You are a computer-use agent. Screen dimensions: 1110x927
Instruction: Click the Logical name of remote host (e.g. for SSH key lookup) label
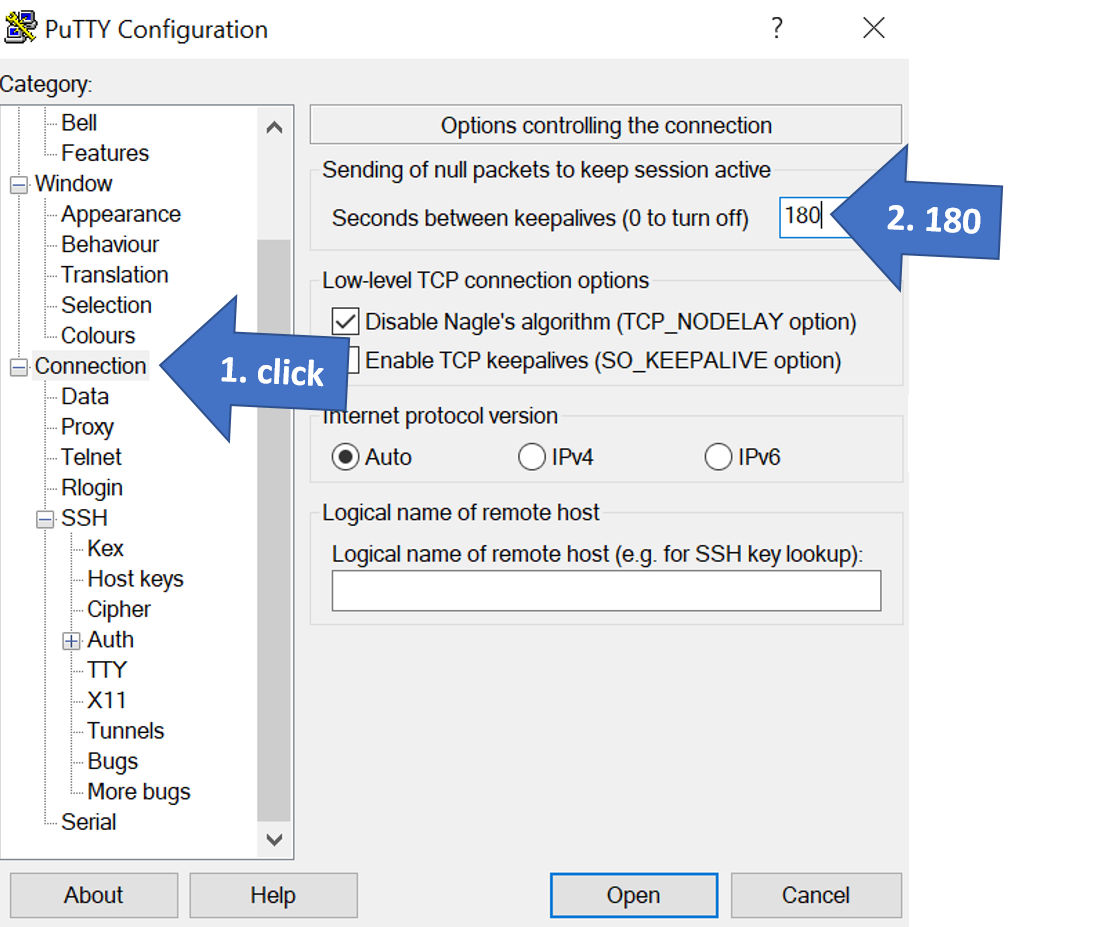(x=597, y=554)
